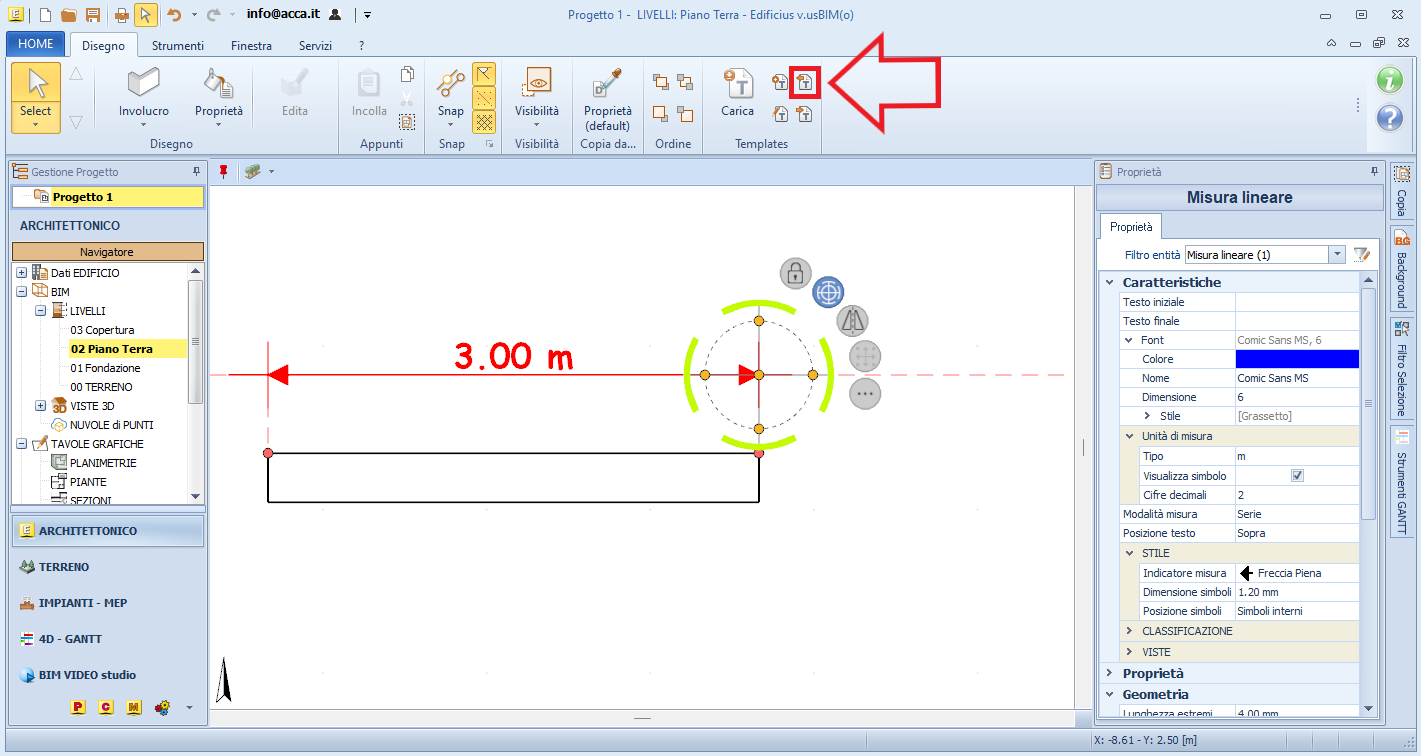Collapse the Caratteristiche section

coord(1109,282)
